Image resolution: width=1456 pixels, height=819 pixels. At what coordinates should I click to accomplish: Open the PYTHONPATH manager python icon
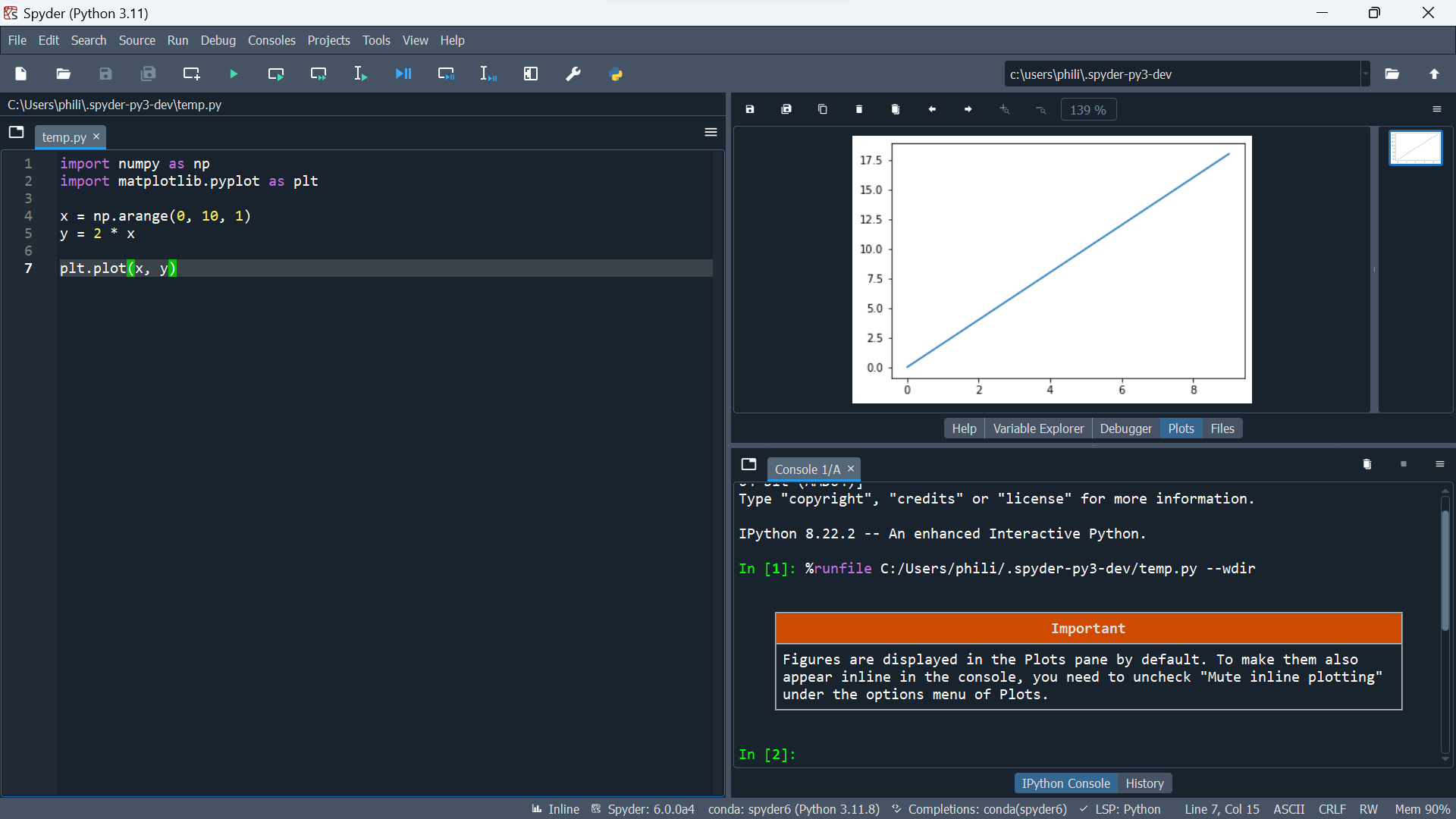pyautogui.click(x=616, y=74)
